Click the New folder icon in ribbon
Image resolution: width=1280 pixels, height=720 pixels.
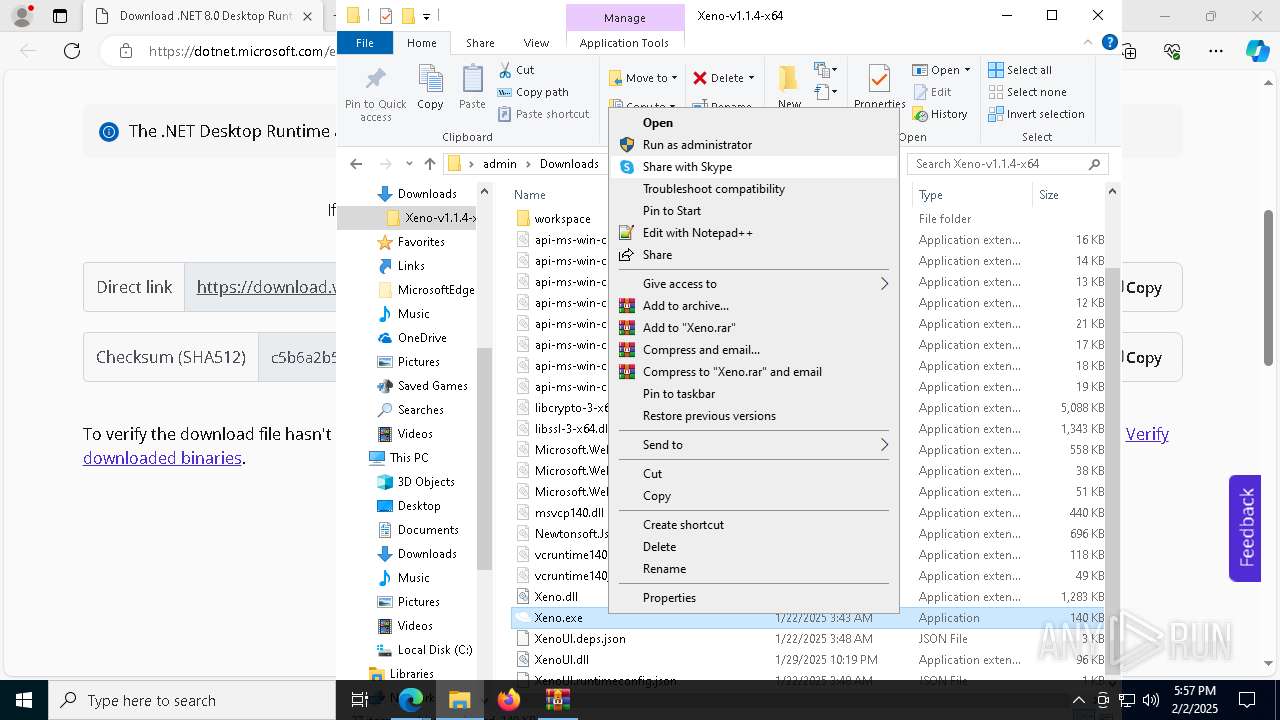(x=789, y=80)
